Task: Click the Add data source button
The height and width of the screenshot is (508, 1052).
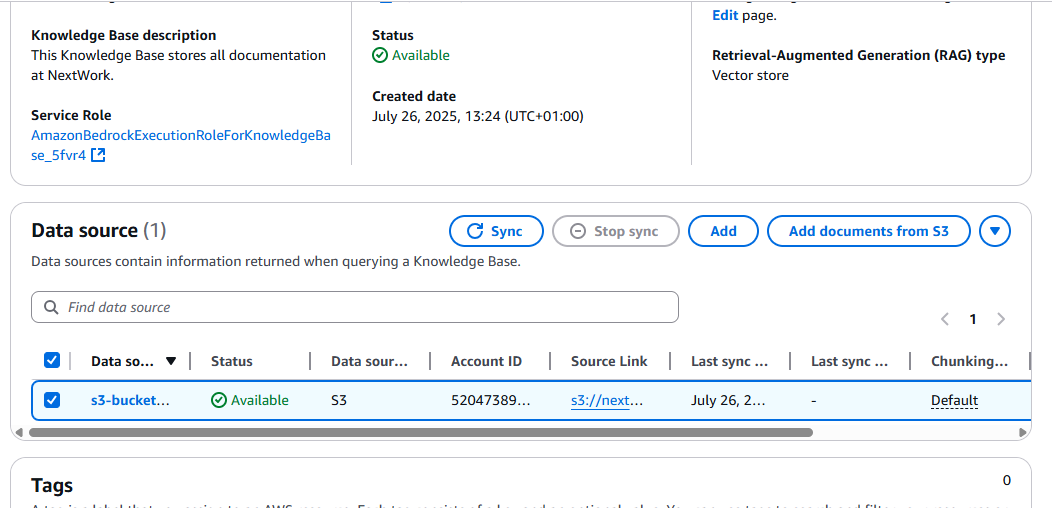Action: tap(723, 232)
